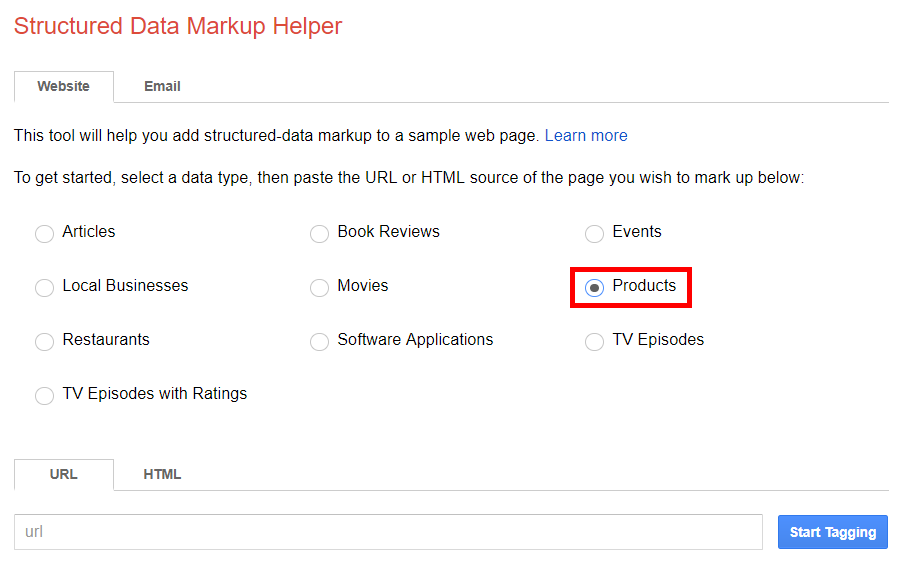Image resolution: width=903 pixels, height=561 pixels.
Task: Click the Products label text
Action: tap(644, 286)
